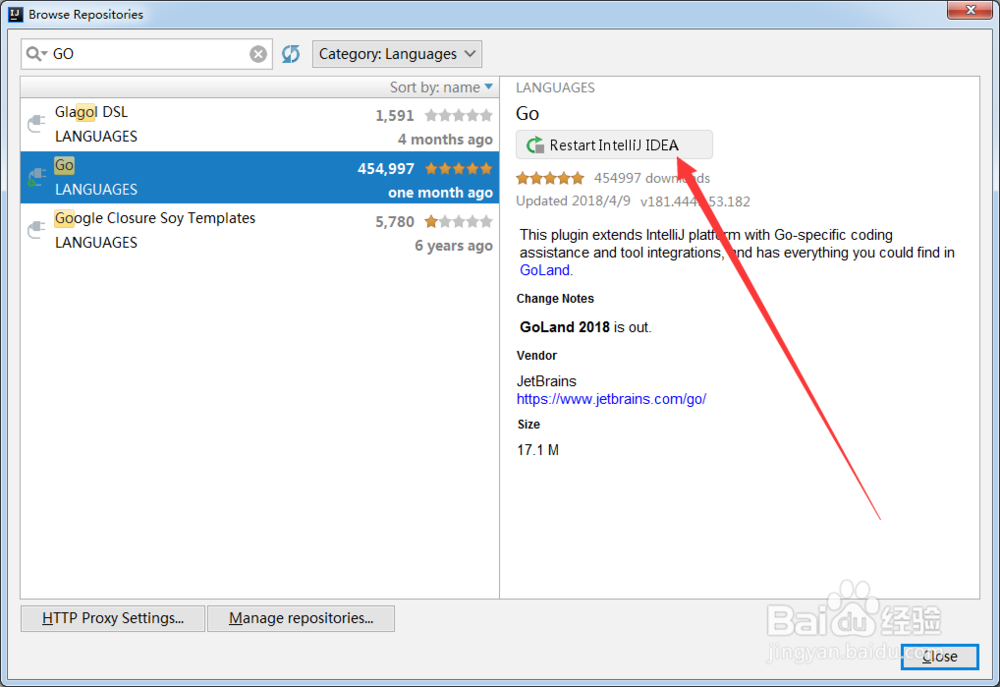Click the Close button
The image size is (1000, 687).
coord(939,656)
